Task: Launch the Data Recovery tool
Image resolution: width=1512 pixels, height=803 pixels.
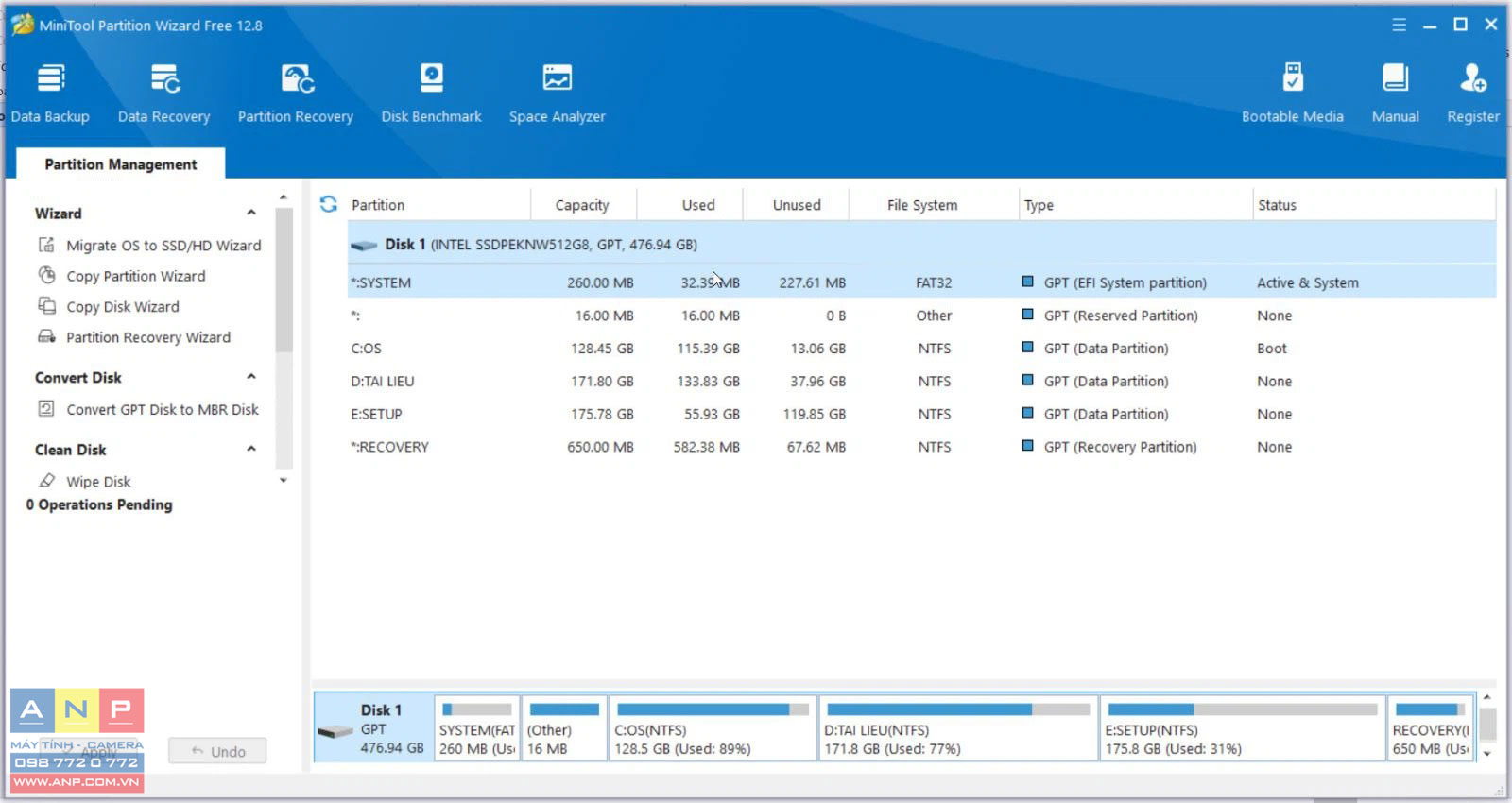Action: pos(163,93)
